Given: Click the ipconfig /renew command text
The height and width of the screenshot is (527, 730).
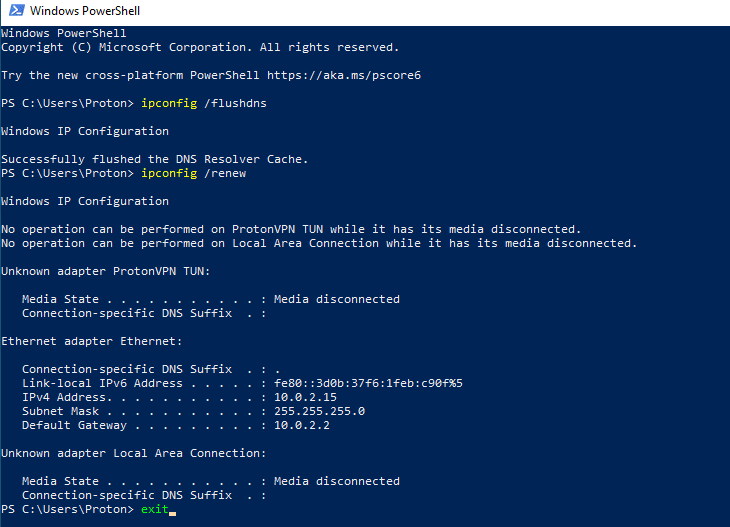Looking at the screenshot, I should coord(194,173).
